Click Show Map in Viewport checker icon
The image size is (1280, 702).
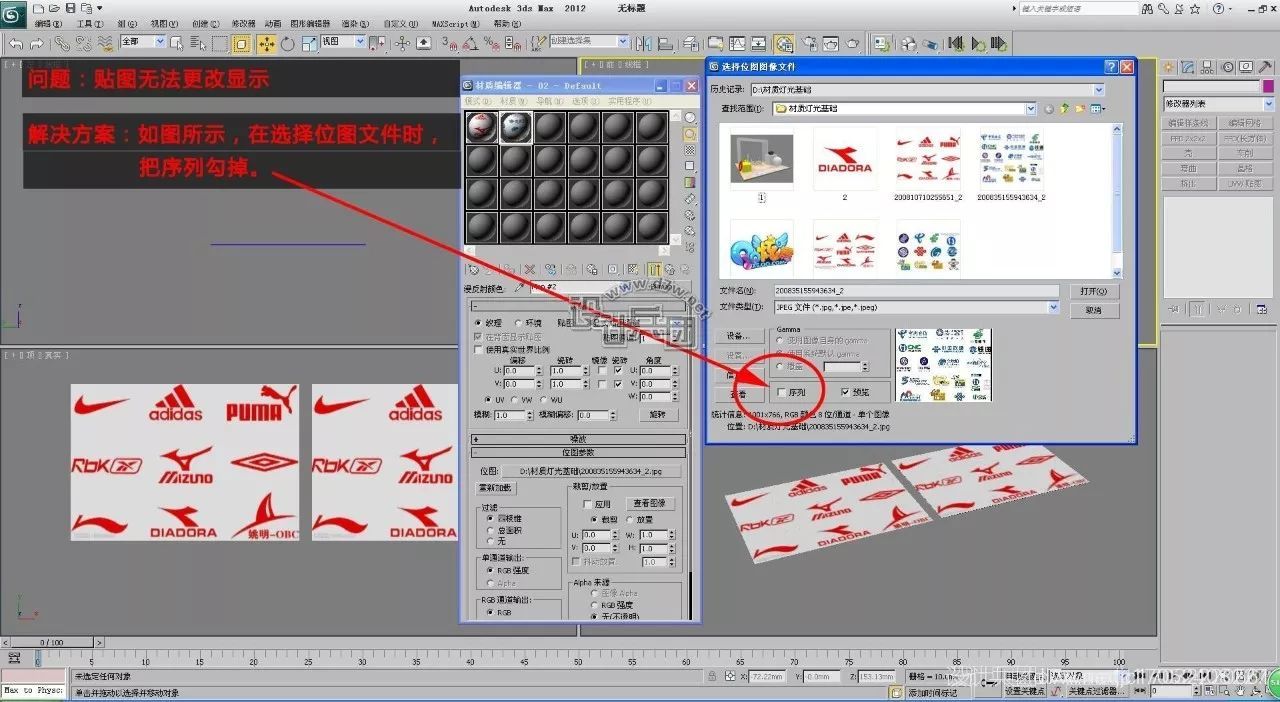click(633, 269)
